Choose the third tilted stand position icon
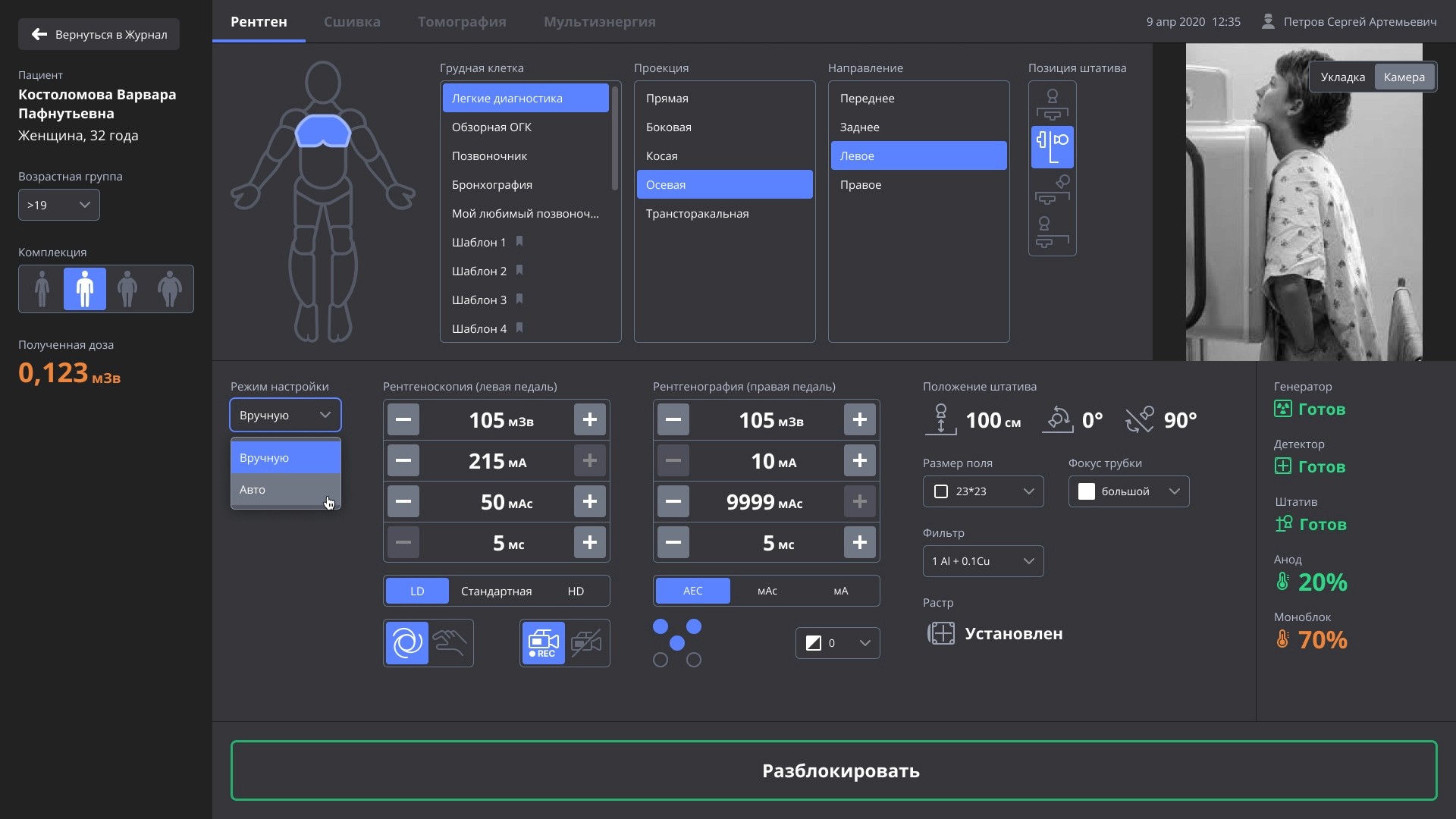The image size is (1456, 819). (x=1052, y=190)
